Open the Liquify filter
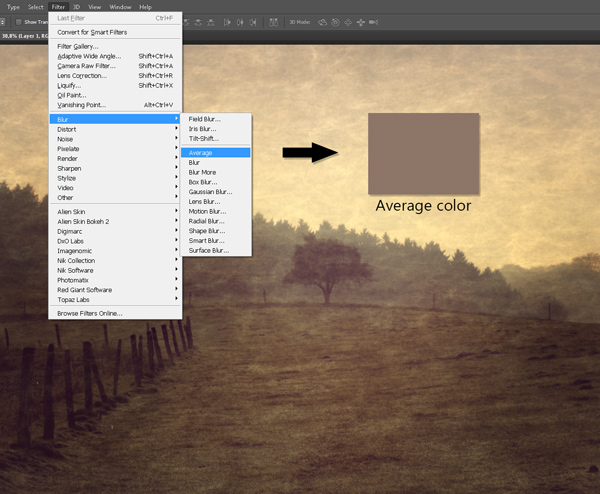 pyautogui.click(x=115, y=85)
